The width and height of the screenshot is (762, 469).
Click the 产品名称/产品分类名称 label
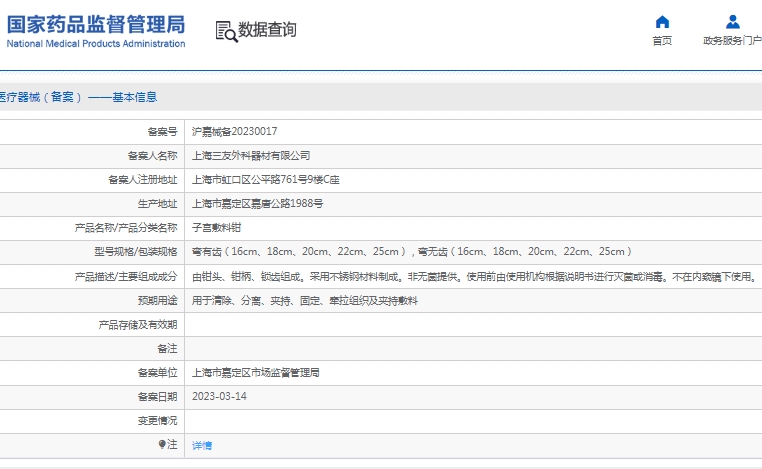click(x=126, y=228)
